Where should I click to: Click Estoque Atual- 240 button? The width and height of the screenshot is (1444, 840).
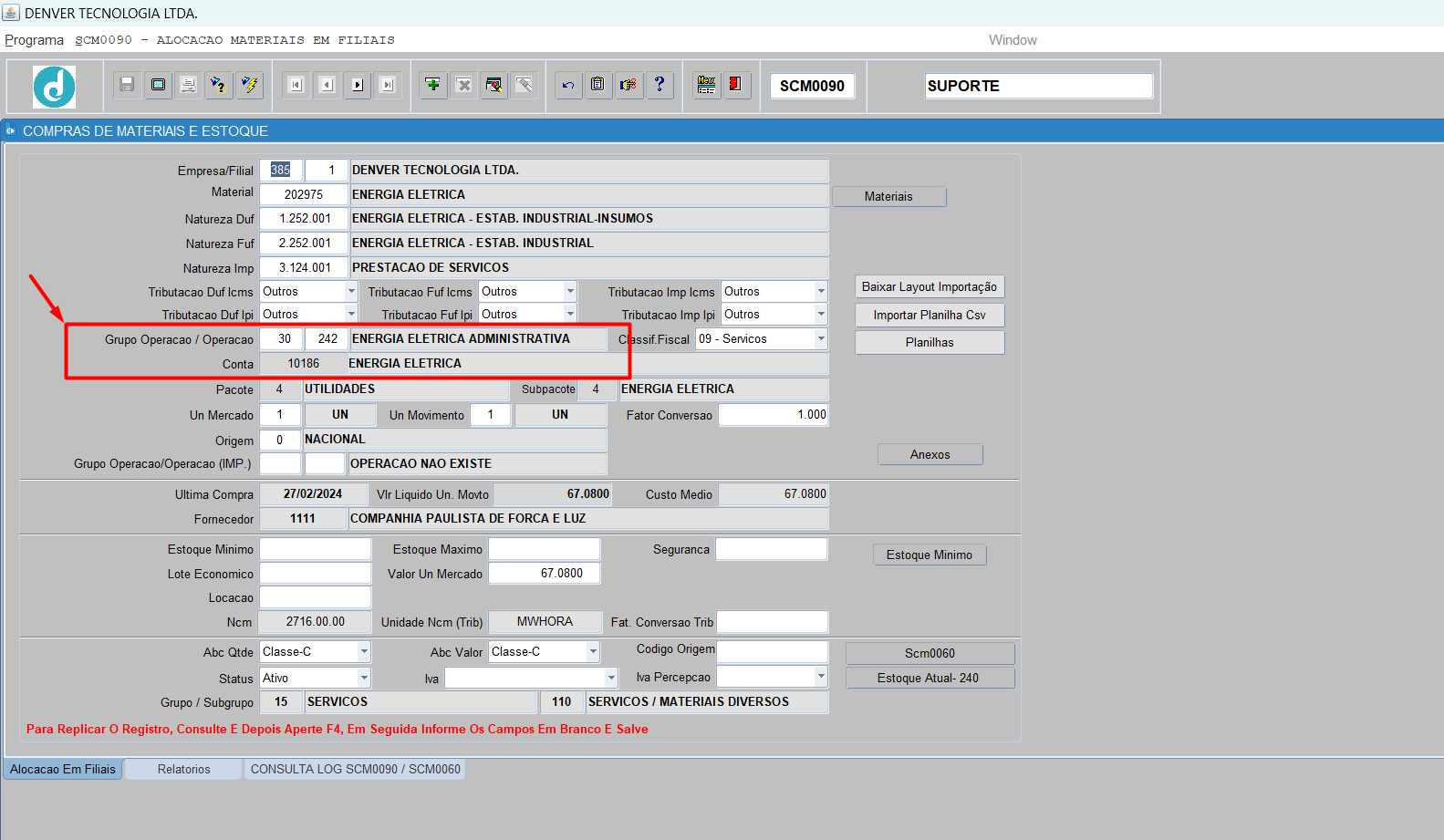pyautogui.click(x=930, y=678)
